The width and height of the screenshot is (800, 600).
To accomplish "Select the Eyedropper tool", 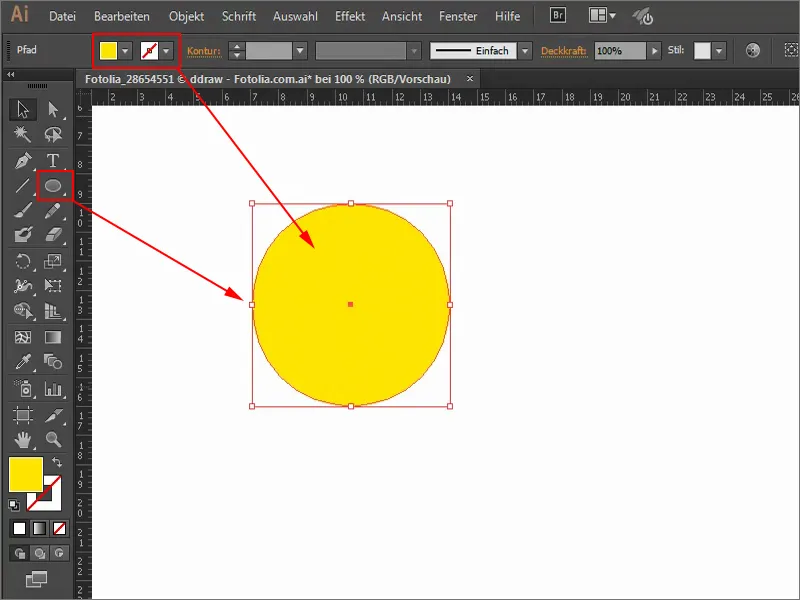I will (x=23, y=362).
